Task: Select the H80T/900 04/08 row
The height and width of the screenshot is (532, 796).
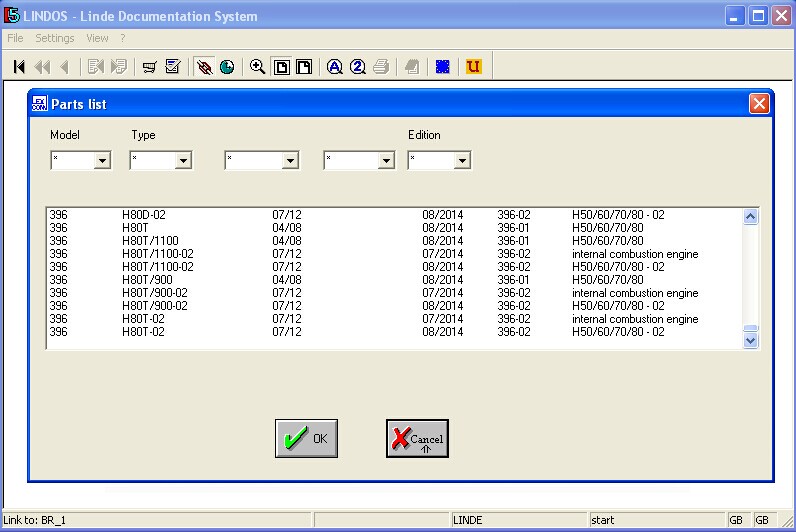Action: 394,280
